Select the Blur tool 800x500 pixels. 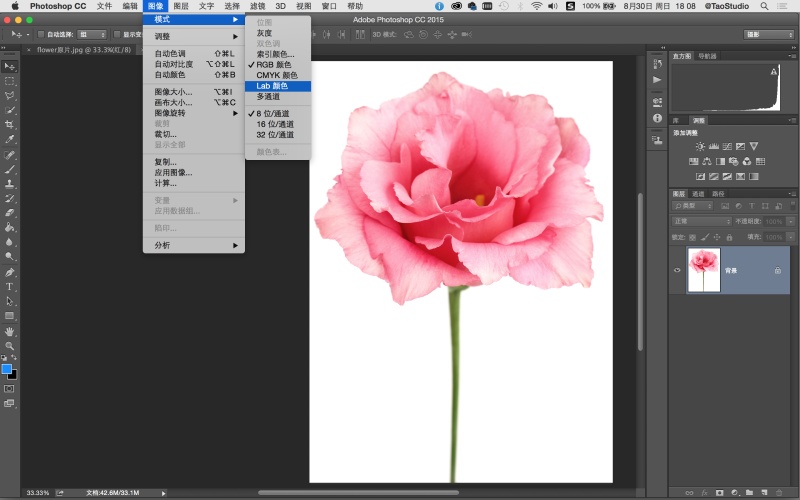point(9,242)
